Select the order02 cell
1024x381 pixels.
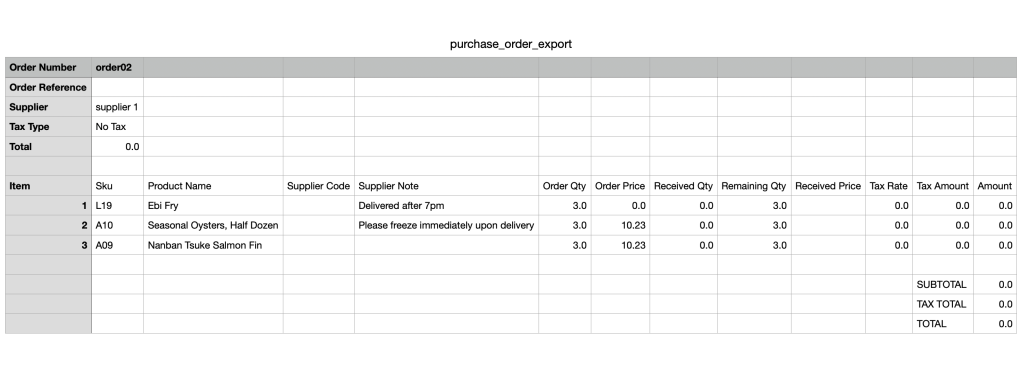(117, 67)
